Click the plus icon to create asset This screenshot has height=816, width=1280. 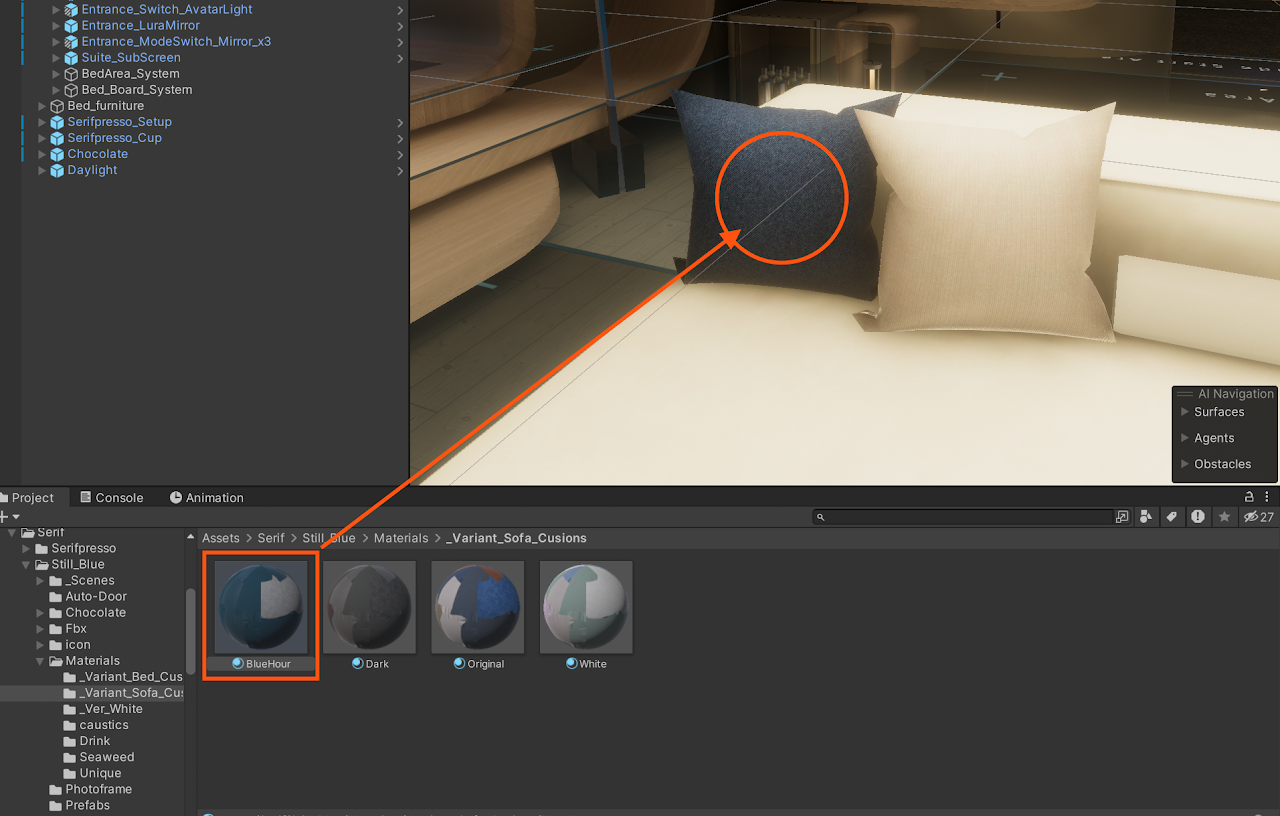[x=4, y=517]
